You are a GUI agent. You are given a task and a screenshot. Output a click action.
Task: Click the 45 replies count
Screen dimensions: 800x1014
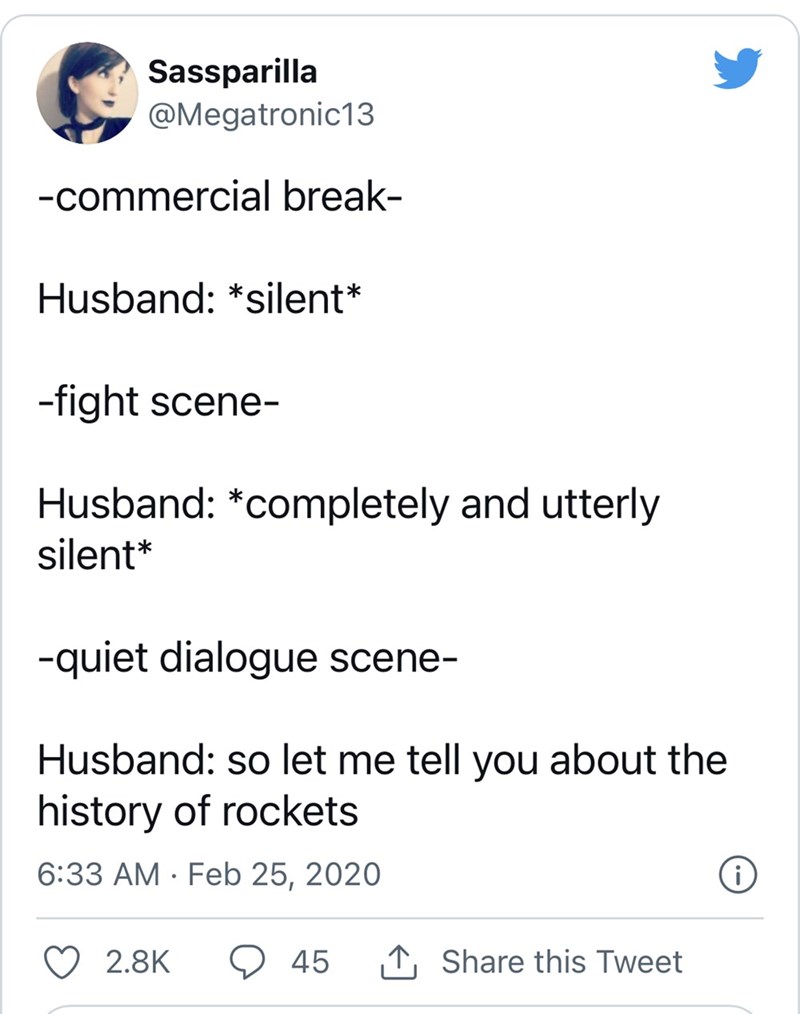[309, 961]
